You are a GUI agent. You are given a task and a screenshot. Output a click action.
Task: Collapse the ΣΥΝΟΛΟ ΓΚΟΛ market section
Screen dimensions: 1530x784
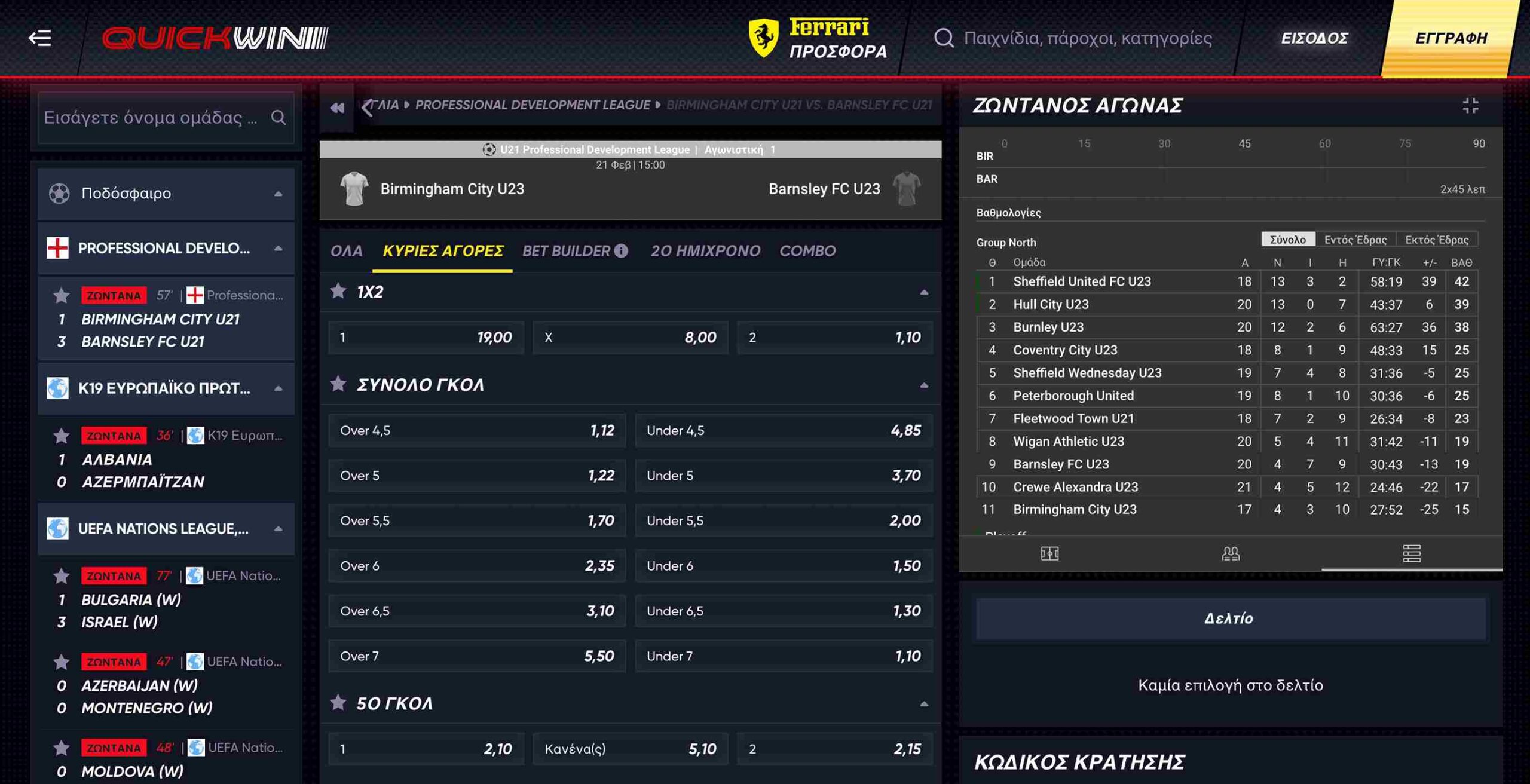coord(923,385)
